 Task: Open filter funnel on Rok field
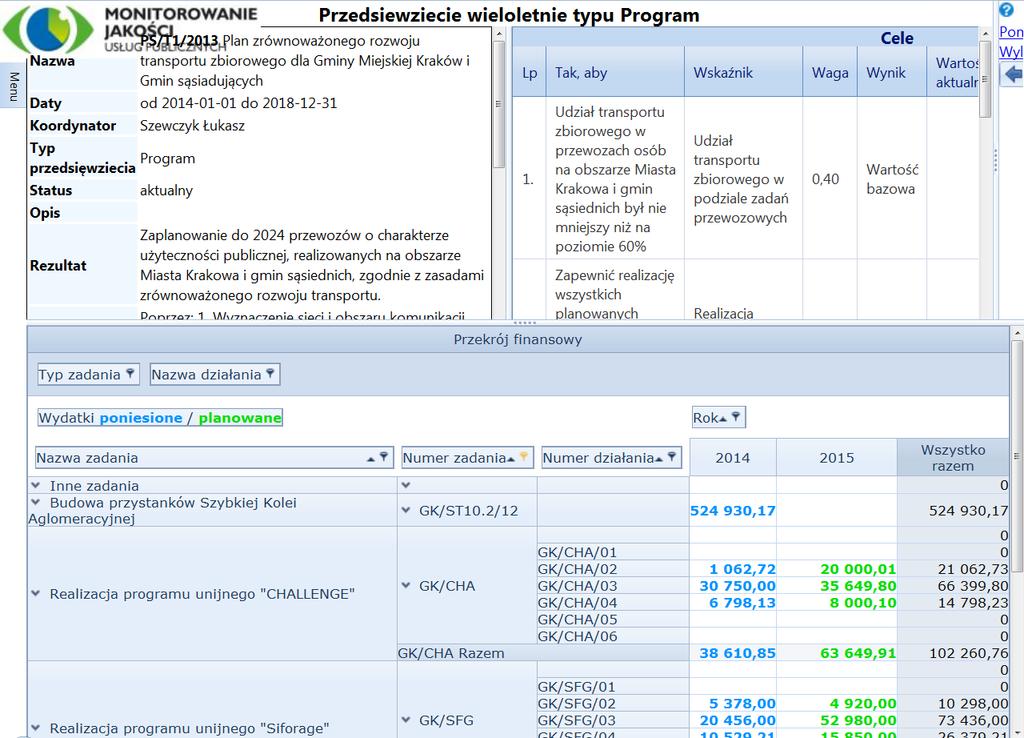pyautogui.click(x=736, y=416)
